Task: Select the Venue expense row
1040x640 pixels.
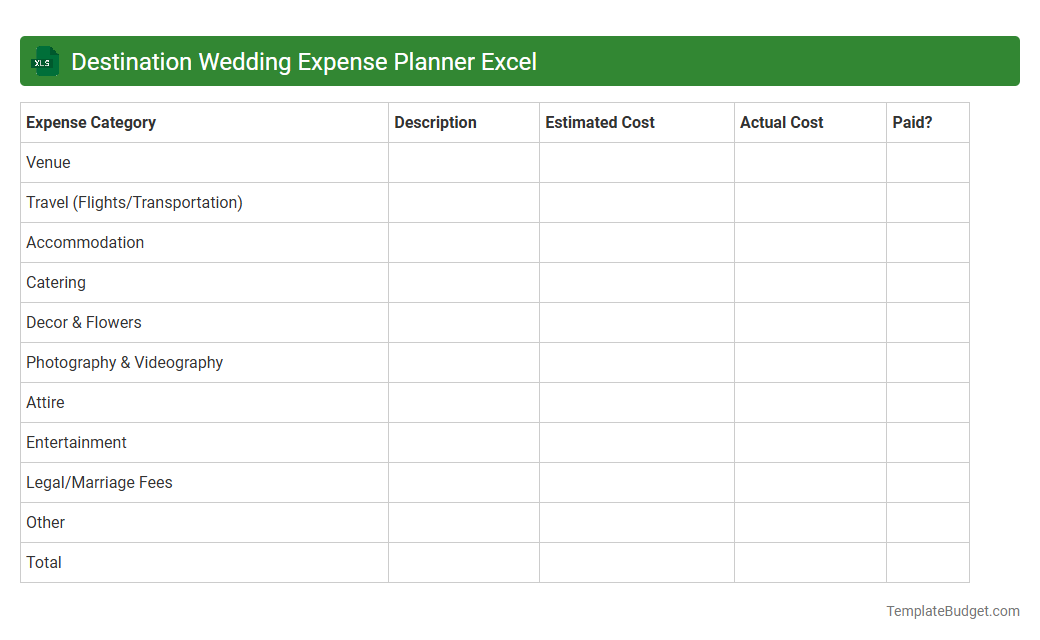Action: [47, 162]
